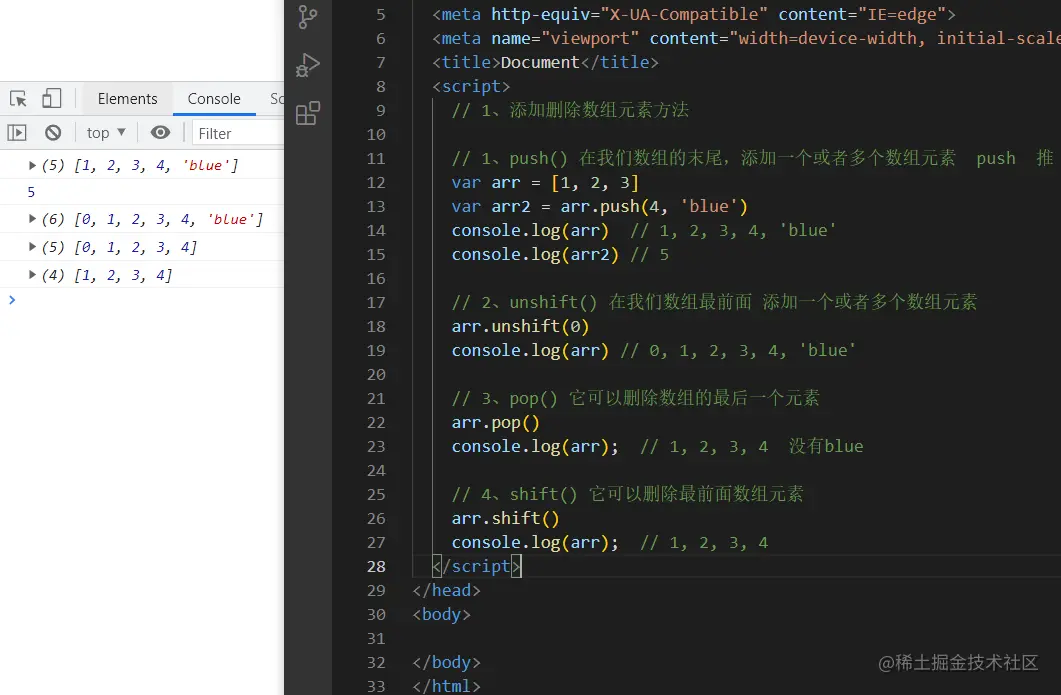Switch to the Console tab
Screen dimensions: 1061x695
click(x=214, y=99)
